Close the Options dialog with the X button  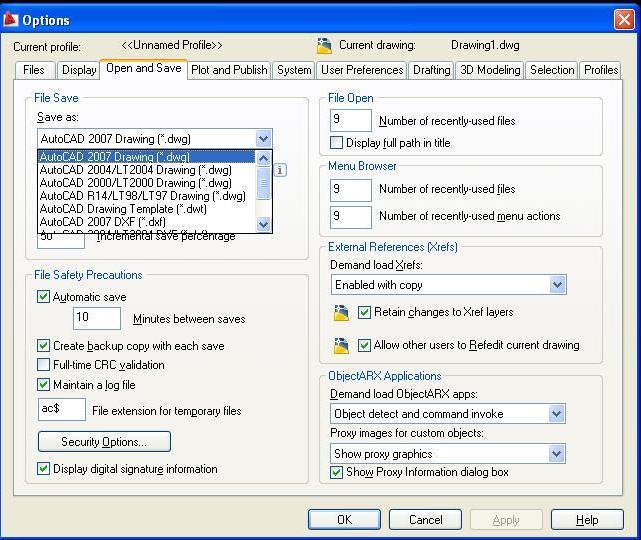pos(624,19)
